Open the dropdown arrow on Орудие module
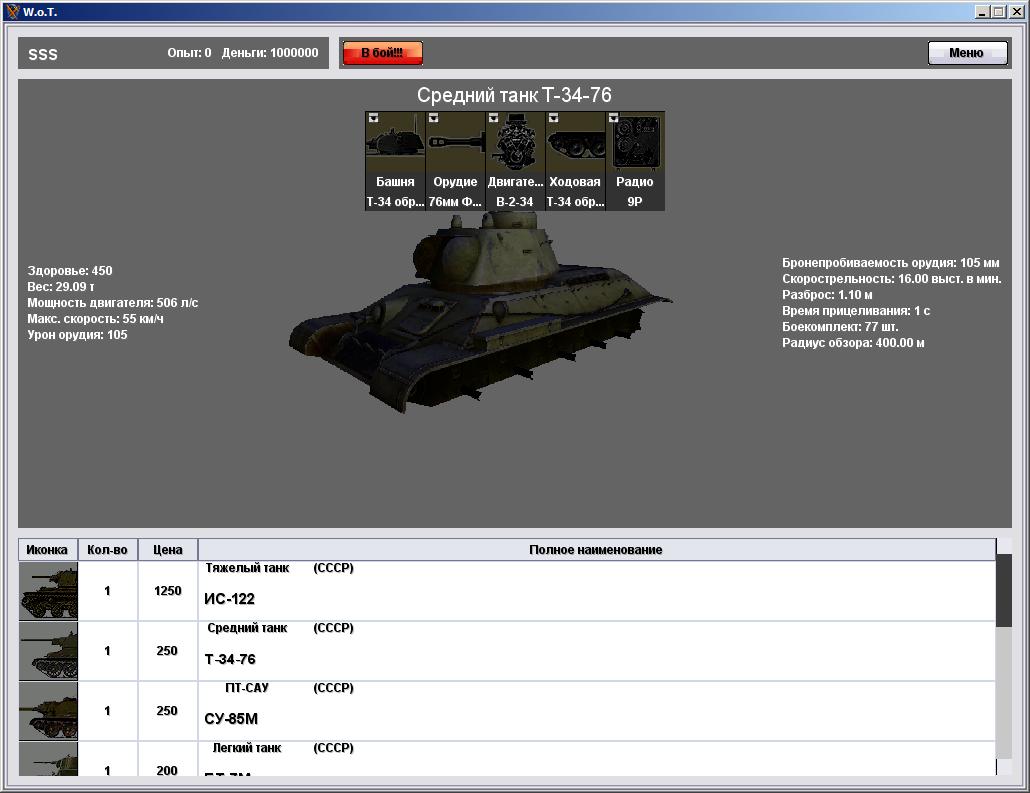Image resolution: width=1030 pixels, height=793 pixels. point(434,118)
